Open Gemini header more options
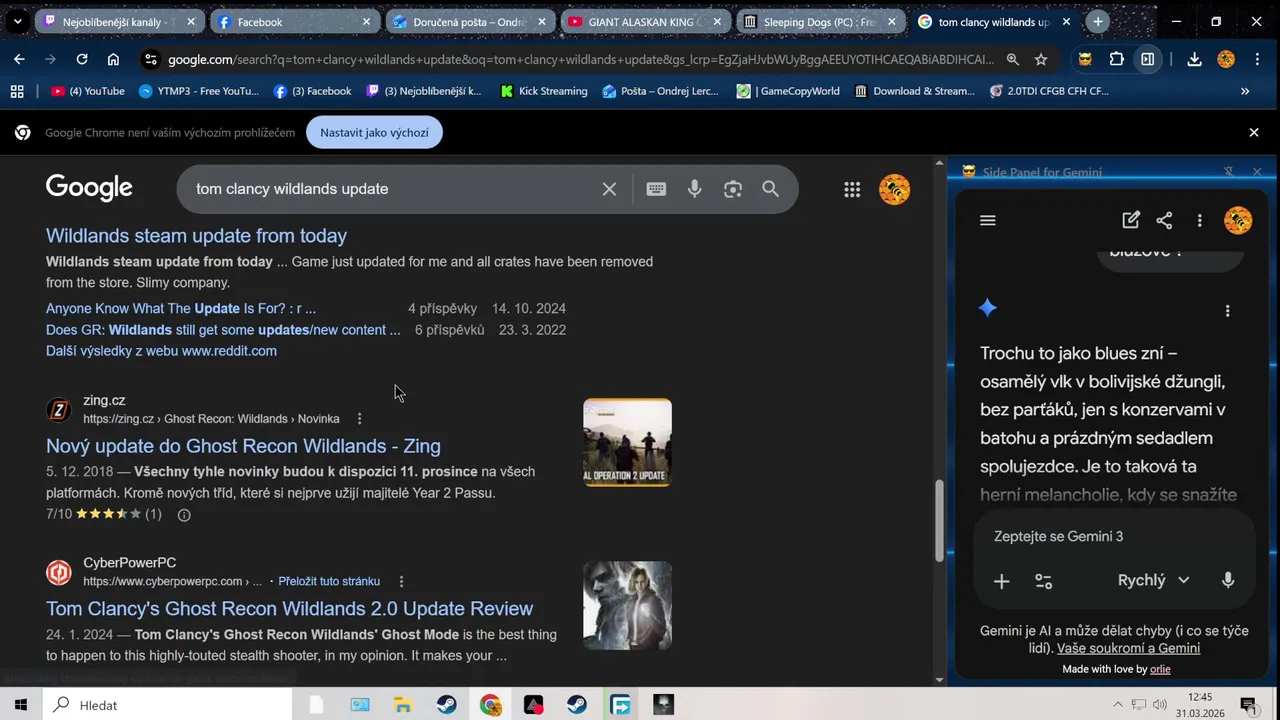The image size is (1280, 720). click(1199, 221)
